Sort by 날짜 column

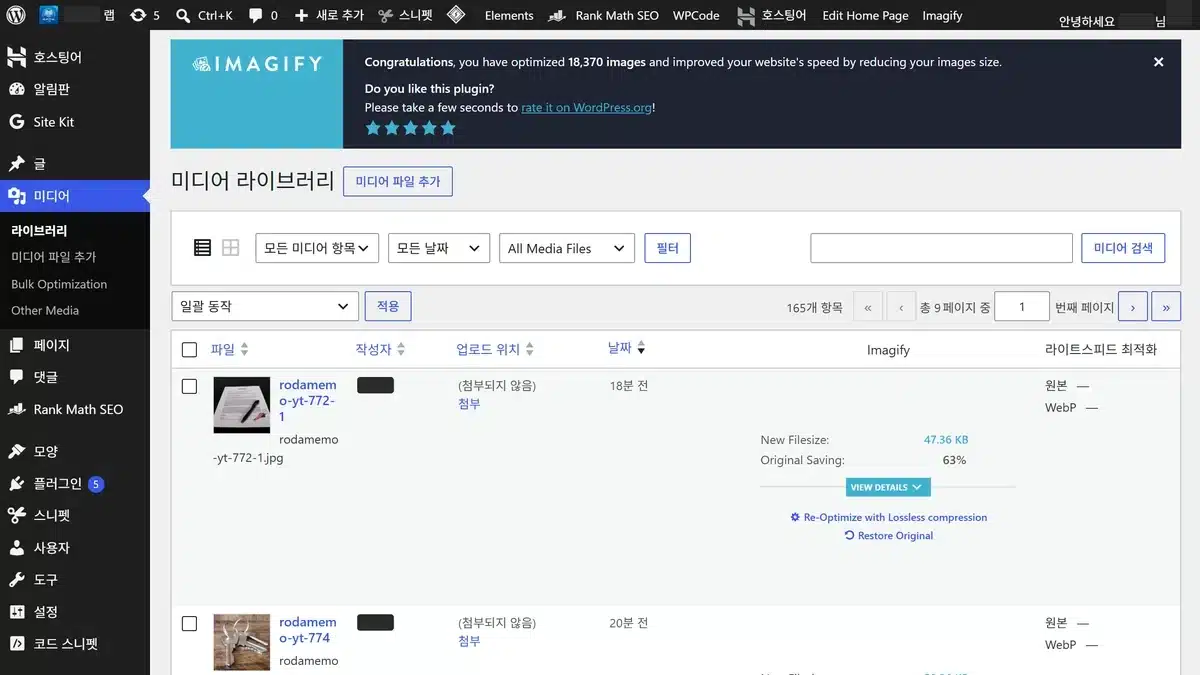coord(627,348)
